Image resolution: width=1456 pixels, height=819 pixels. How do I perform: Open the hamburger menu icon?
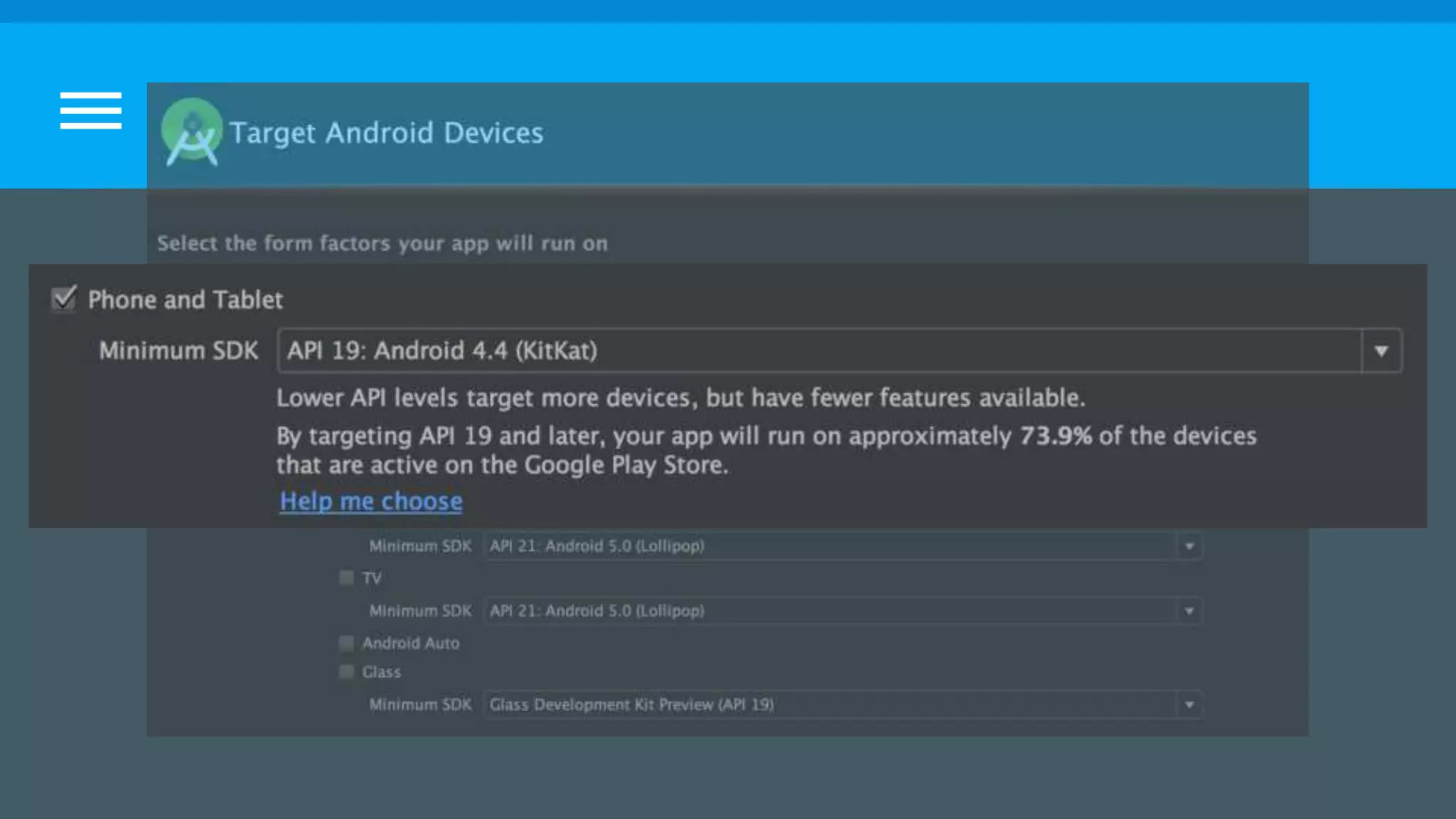(x=90, y=111)
